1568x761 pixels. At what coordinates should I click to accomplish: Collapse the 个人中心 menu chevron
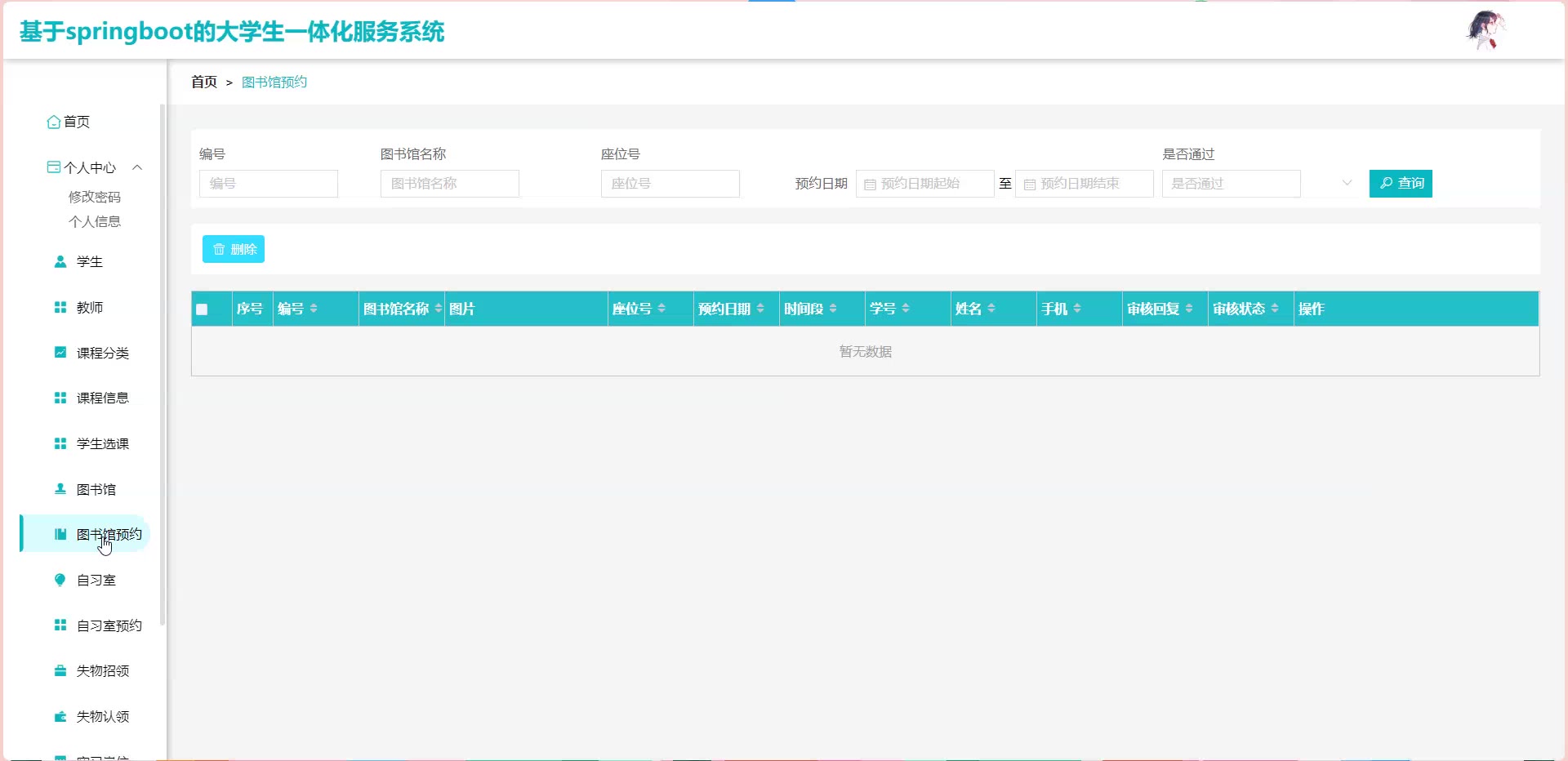(137, 167)
